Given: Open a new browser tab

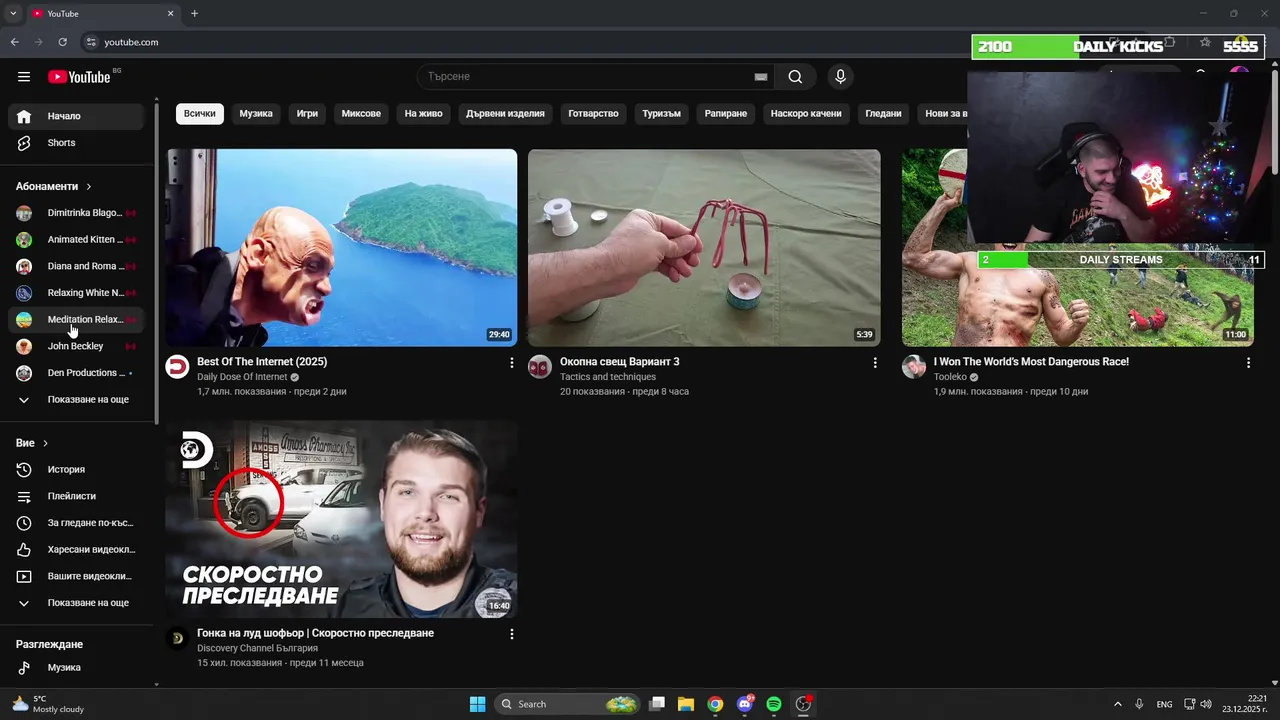Looking at the screenshot, I should (194, 14).
